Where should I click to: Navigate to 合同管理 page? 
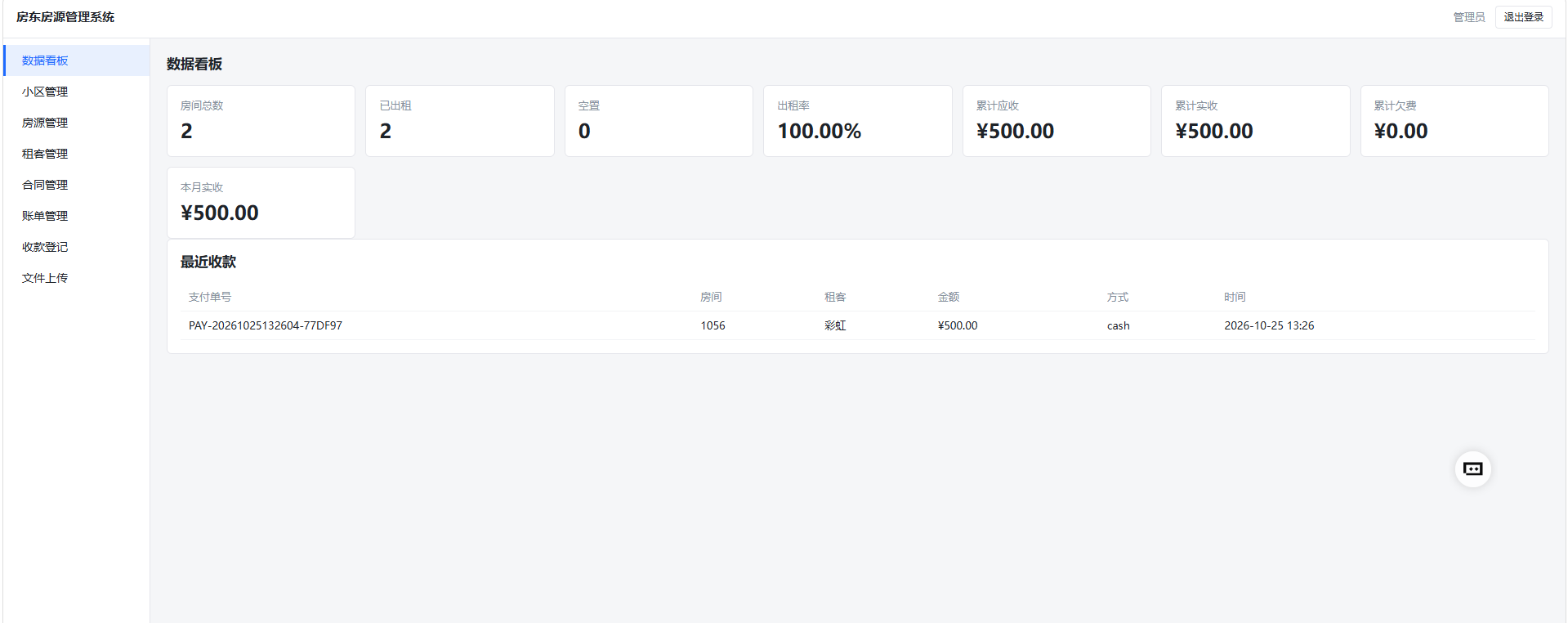(x=77, y=185)
